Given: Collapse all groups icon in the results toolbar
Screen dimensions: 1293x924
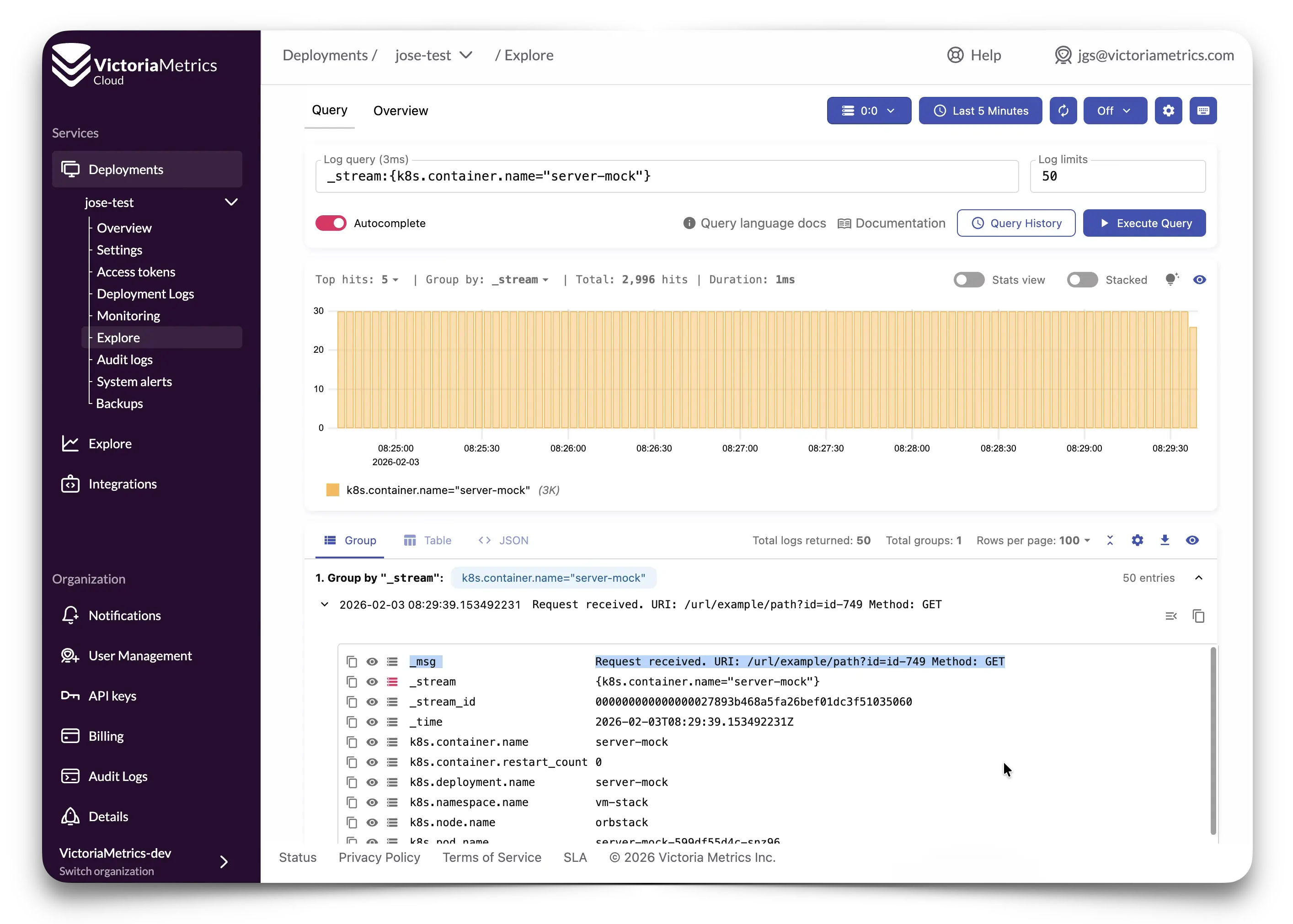Looking at the screenshot, I should tap(1109, 540).
